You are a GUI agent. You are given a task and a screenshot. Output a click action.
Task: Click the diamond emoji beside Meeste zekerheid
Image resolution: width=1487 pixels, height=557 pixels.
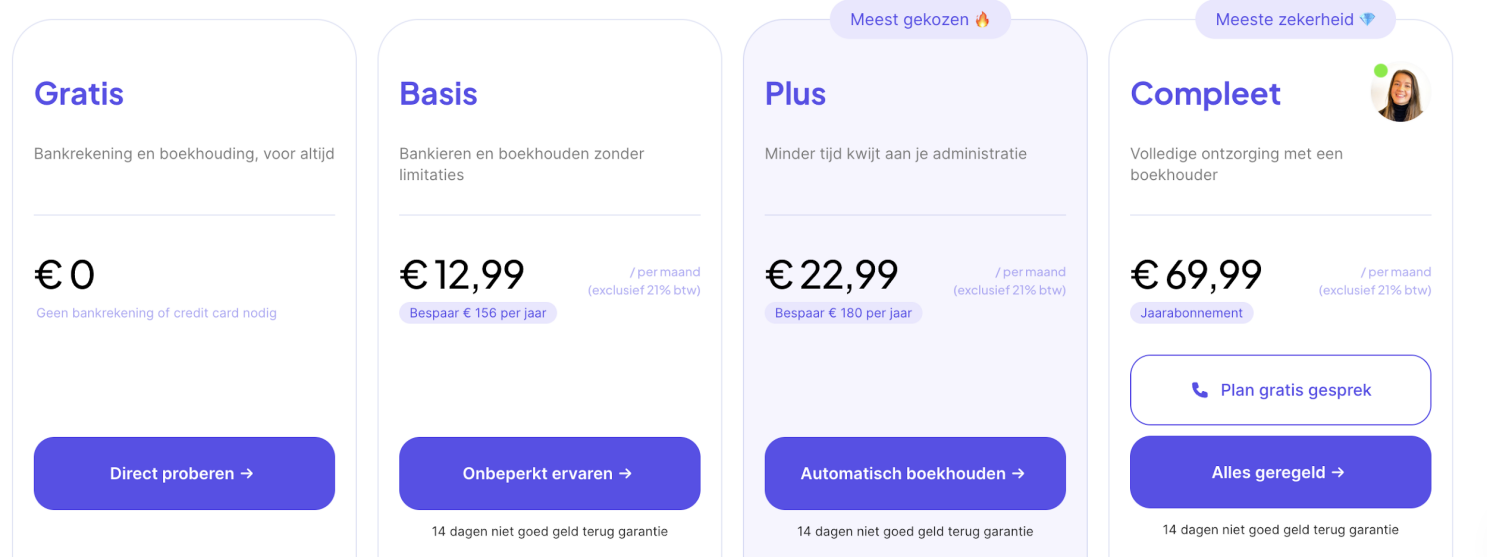tap(1368, 19)
